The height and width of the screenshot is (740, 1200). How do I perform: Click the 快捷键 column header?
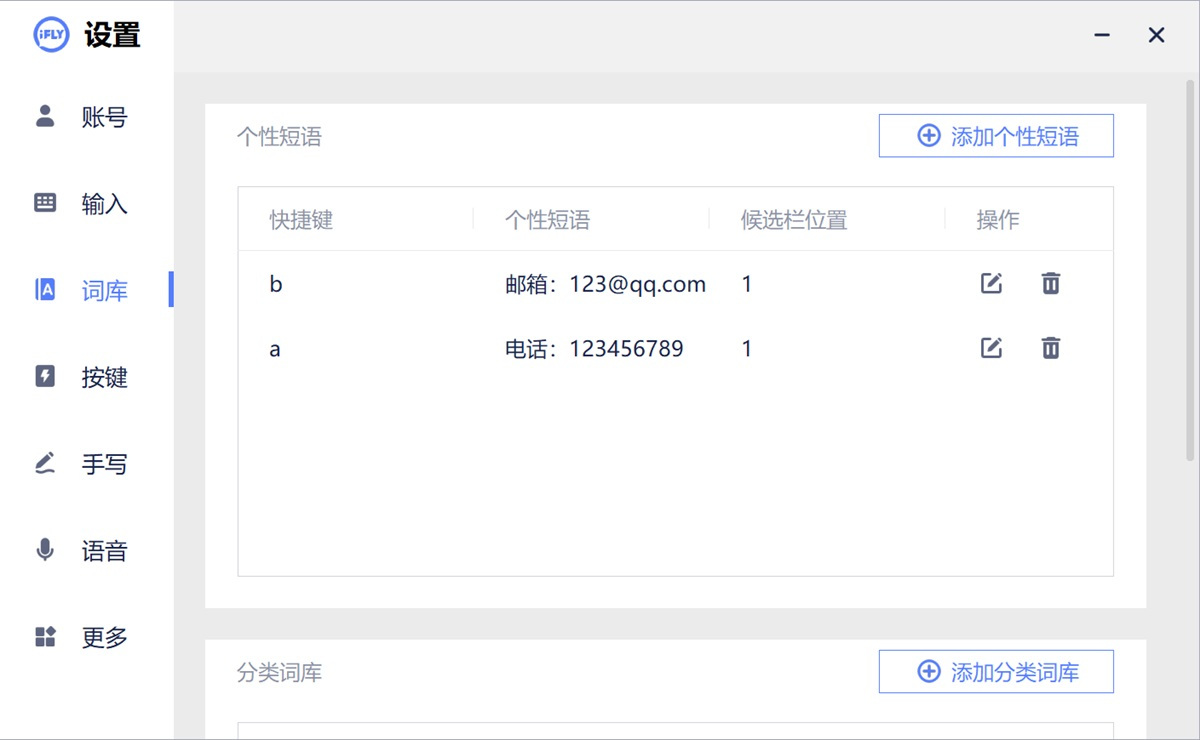pos(300,219)
